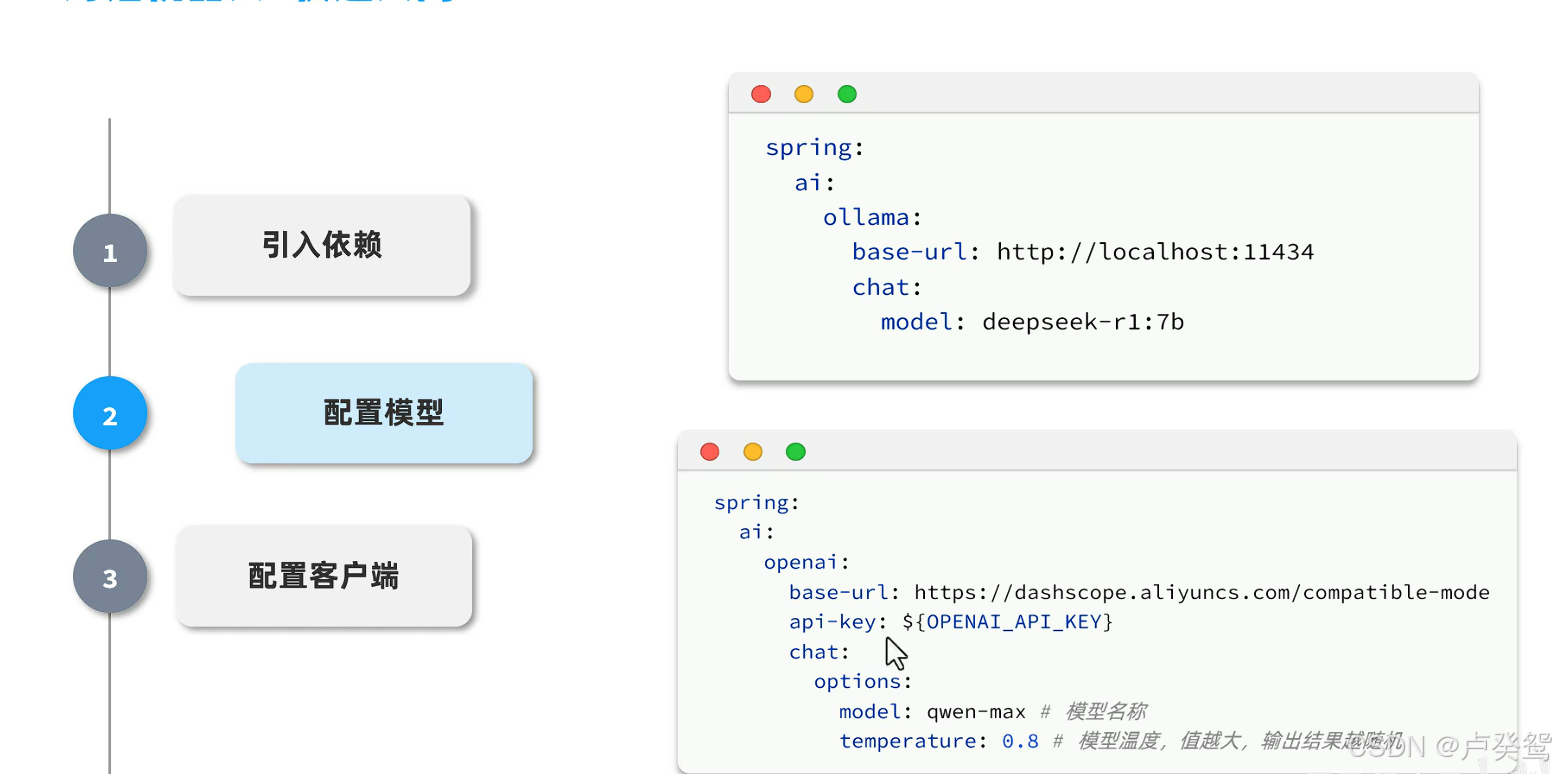Viewport: 1556px width, 774px height.
Task: Click 'spring:' in the ollama window
Action: coord(814,148)
